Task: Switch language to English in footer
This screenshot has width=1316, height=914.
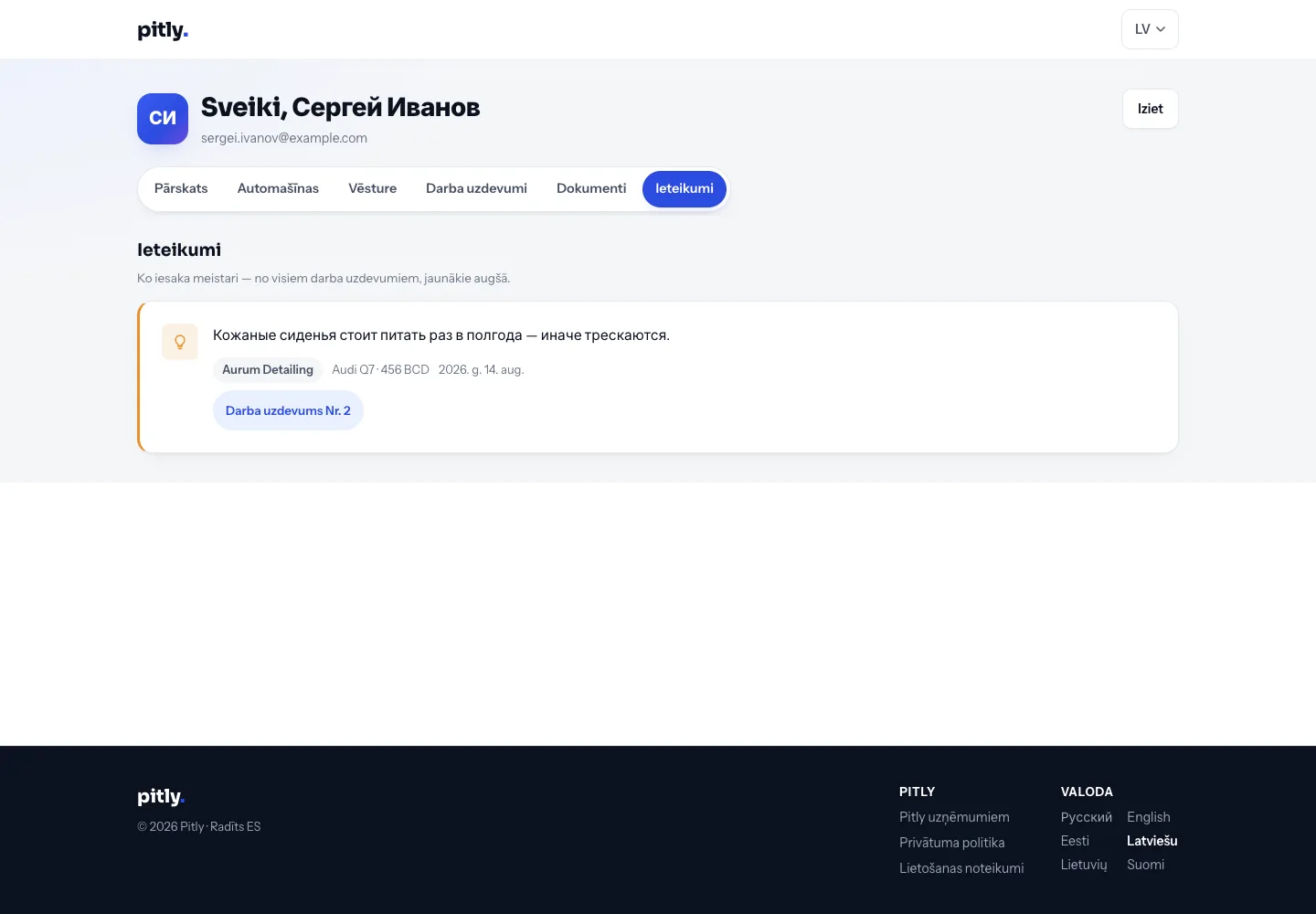Action: coord(1149,817)
